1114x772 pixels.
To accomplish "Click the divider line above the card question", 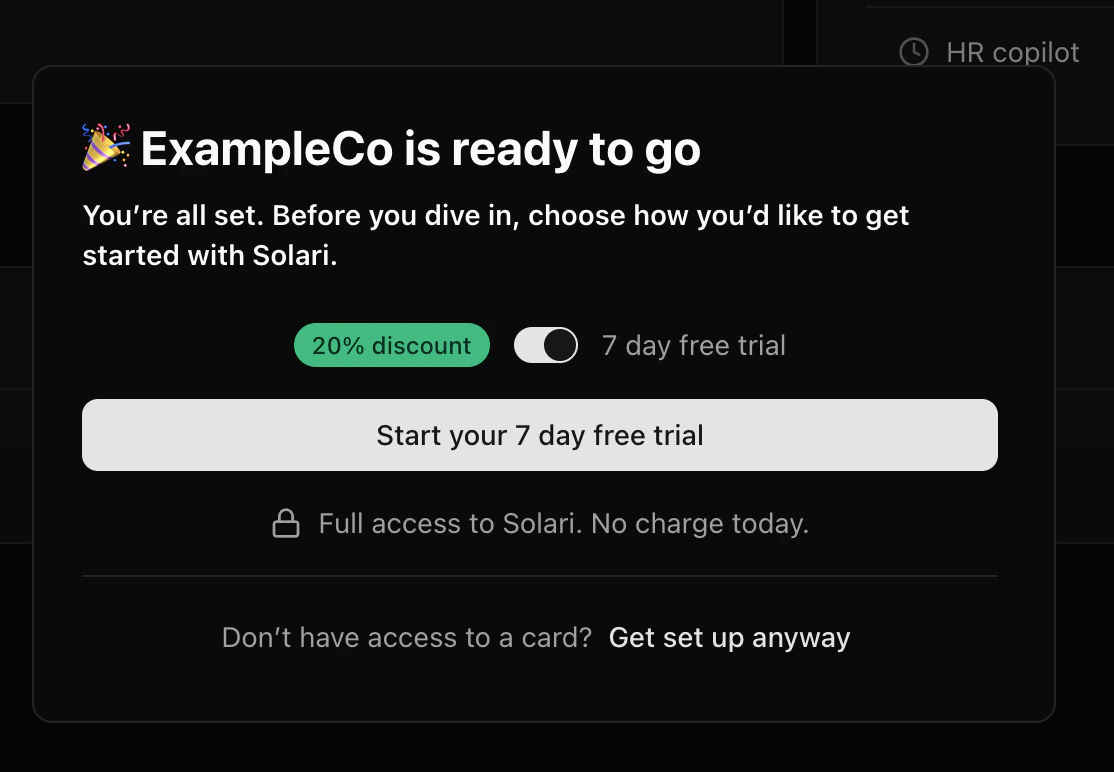I will click(540, 576).
